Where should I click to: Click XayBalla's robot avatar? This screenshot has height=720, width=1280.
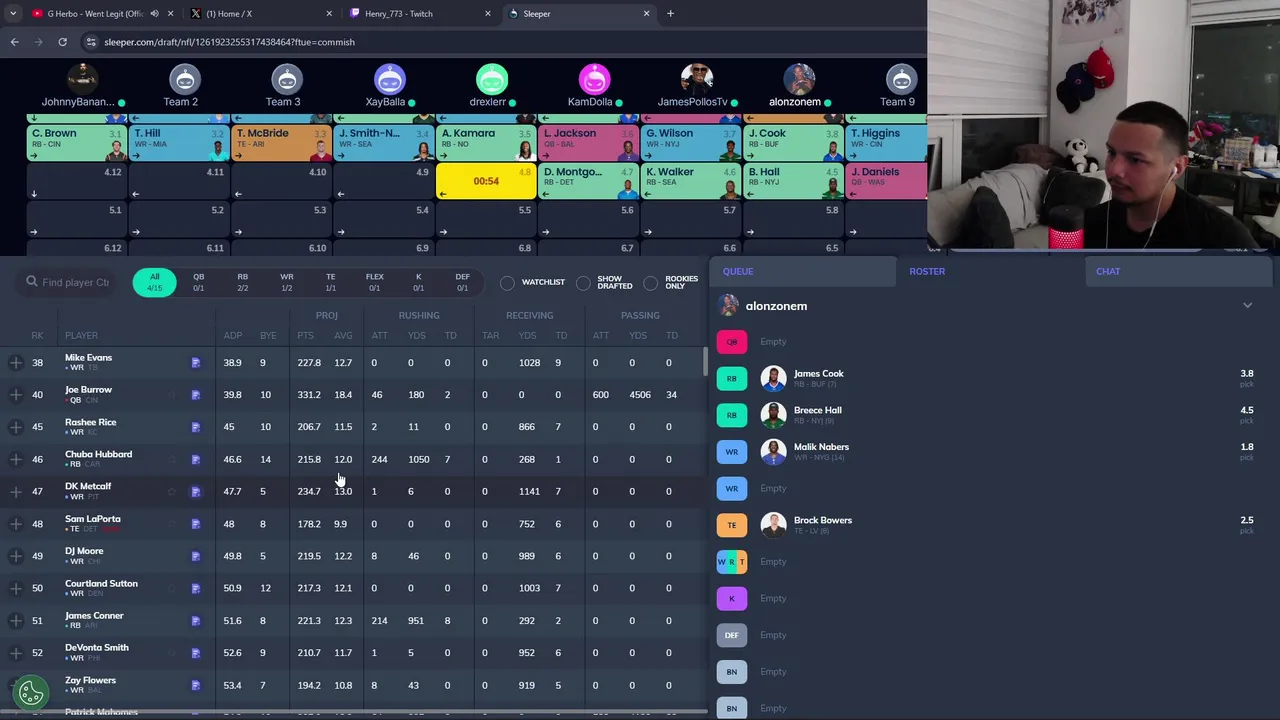389,78
